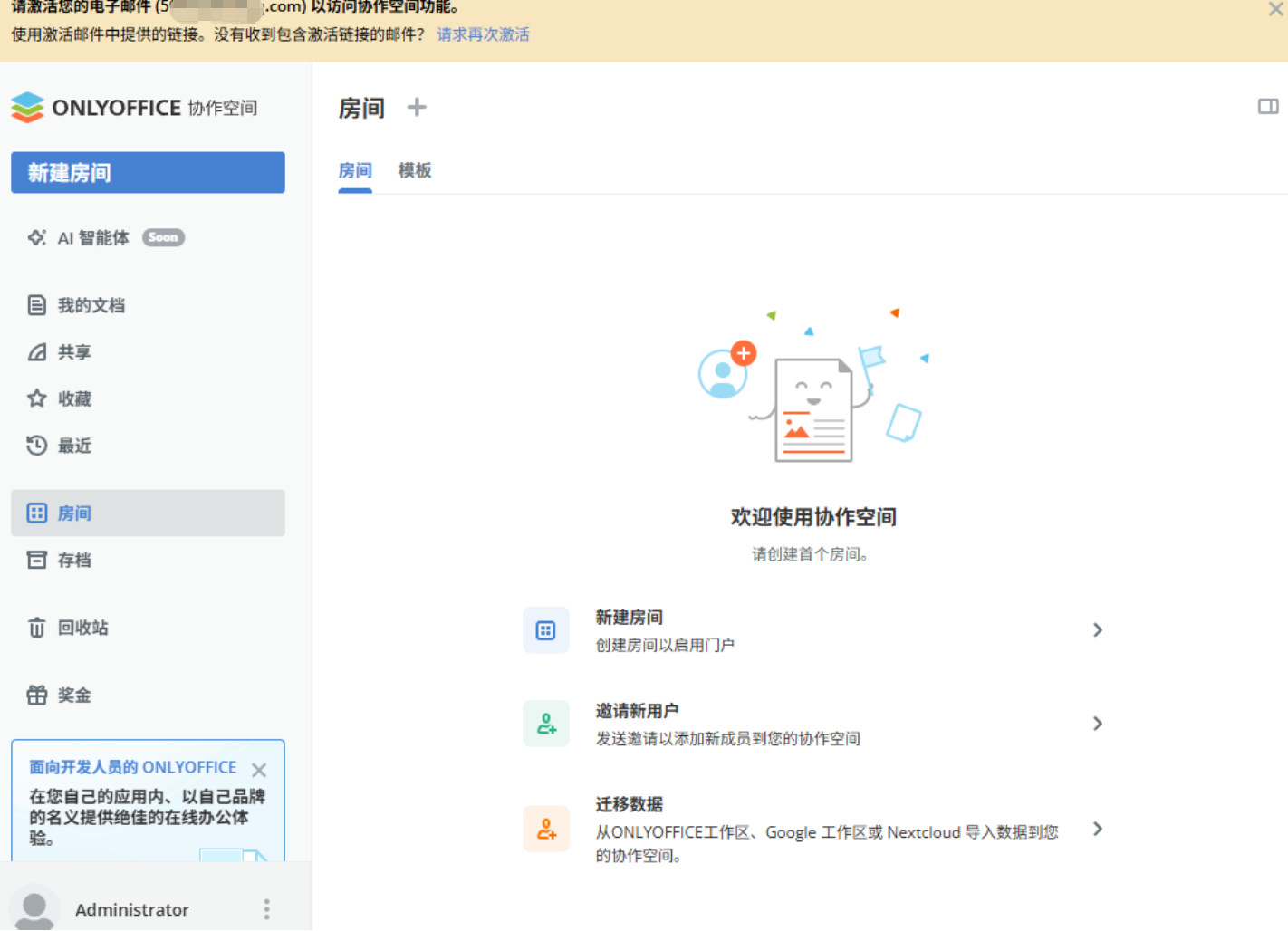The image size is (1288, 931).
Task: Select AI 智能体 in the sidebar
Action: (x=93, y=237)
